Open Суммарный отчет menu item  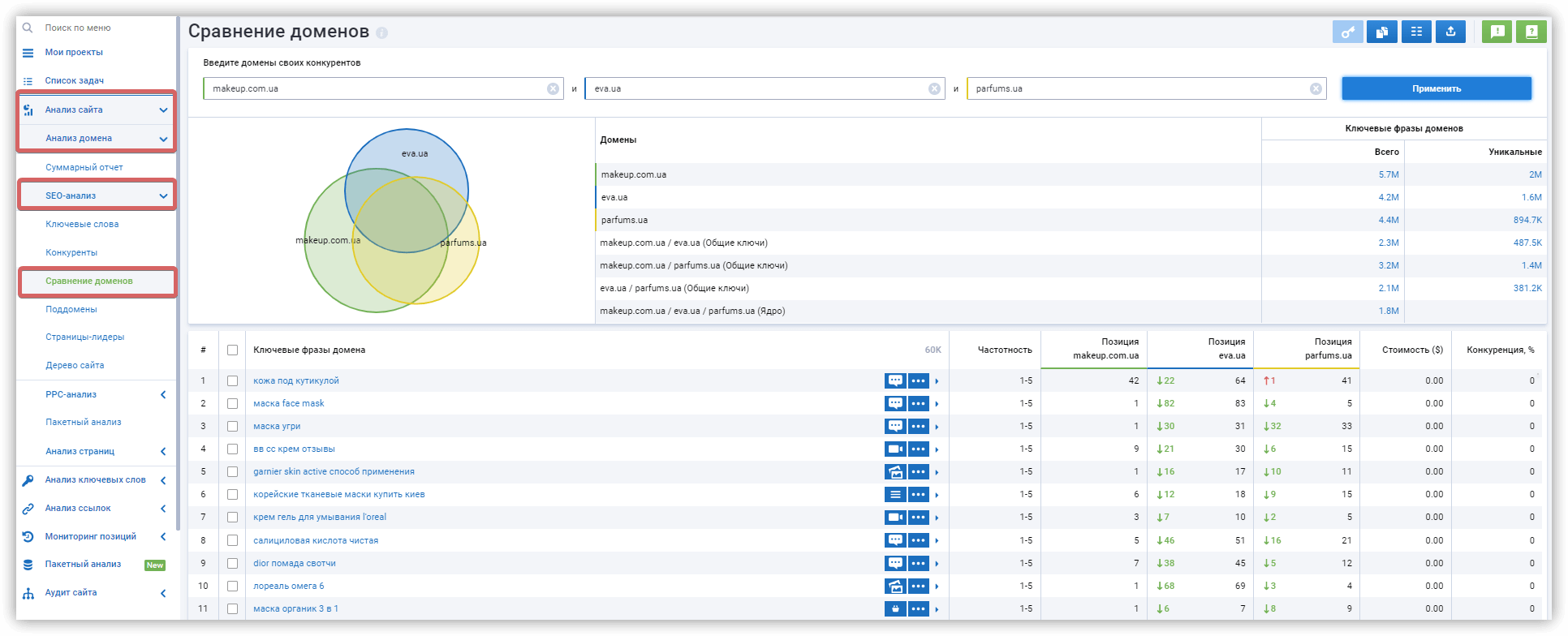tap(84, 167)
